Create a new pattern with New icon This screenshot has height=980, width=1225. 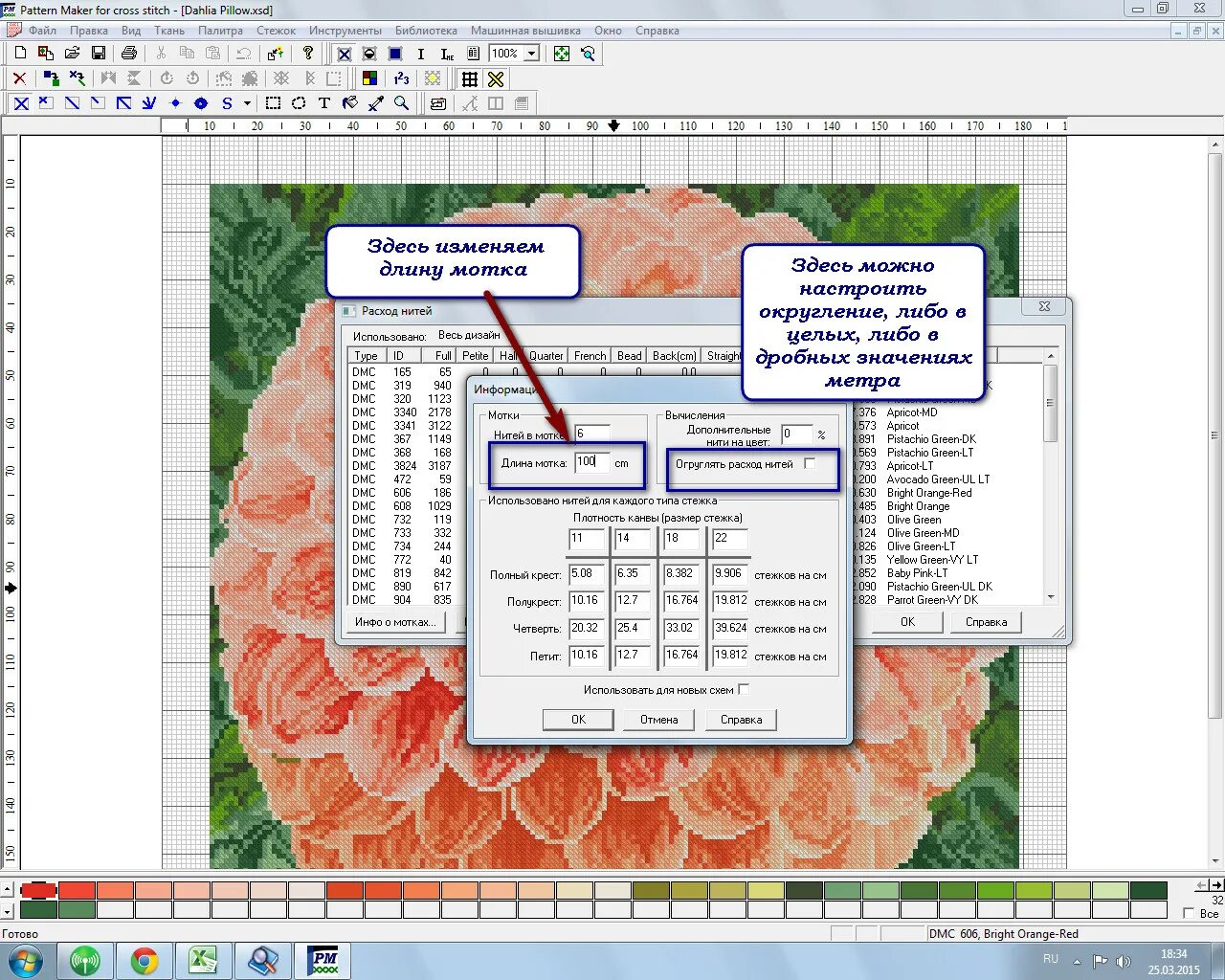20,54
